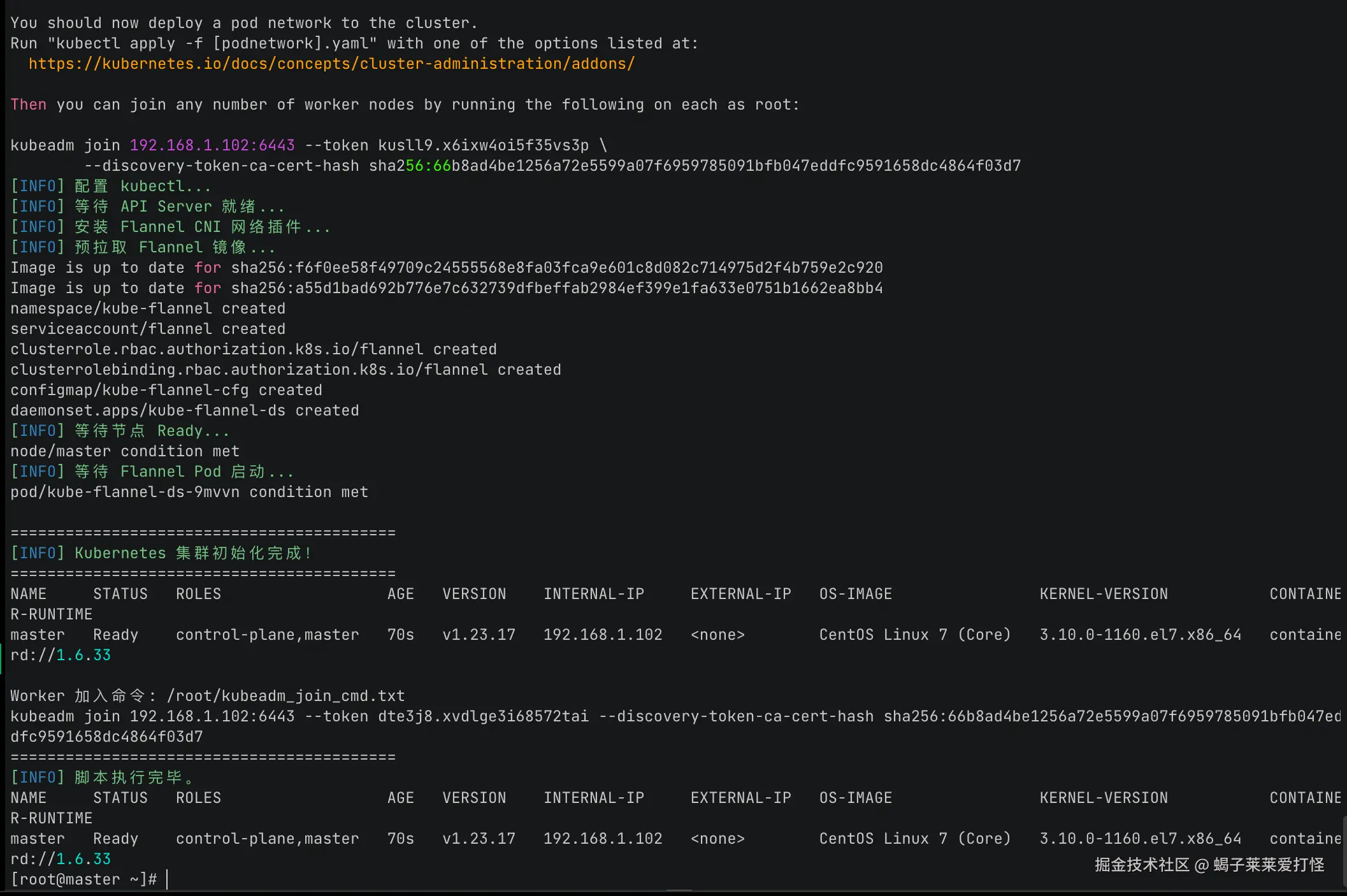The image size is (1347, 896).
Task: Click the 192.168.1.102:6443 address in first join command
Action: point(212,145)
